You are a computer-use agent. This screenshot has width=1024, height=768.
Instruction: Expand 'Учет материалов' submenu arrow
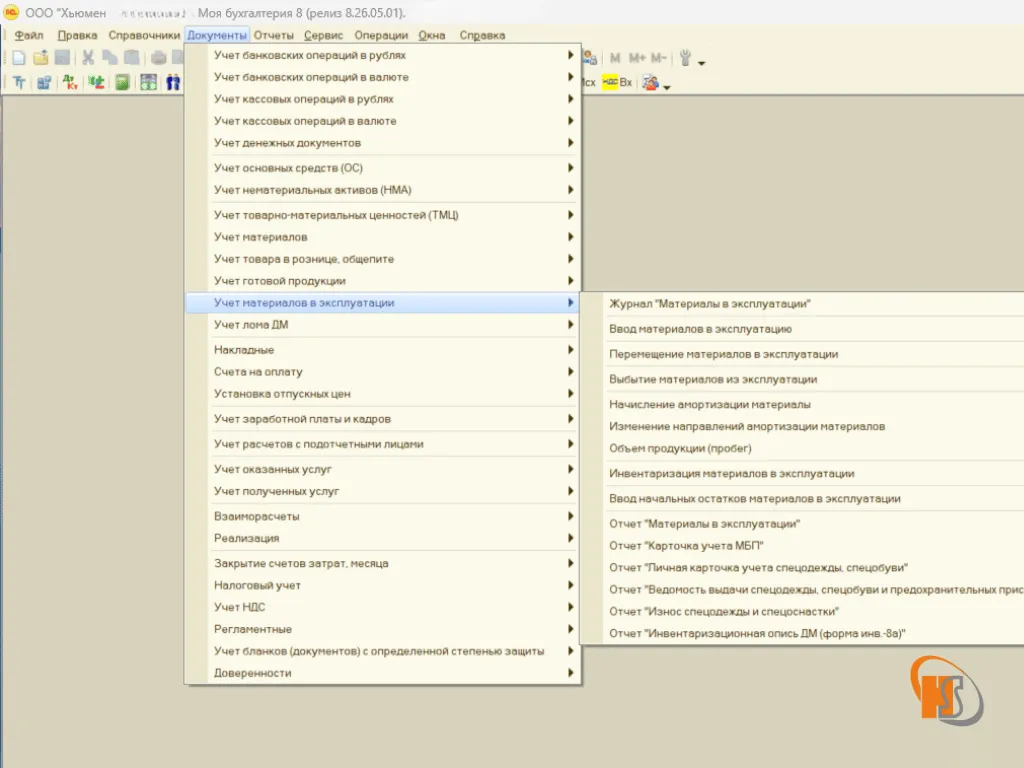coord(570,237)
